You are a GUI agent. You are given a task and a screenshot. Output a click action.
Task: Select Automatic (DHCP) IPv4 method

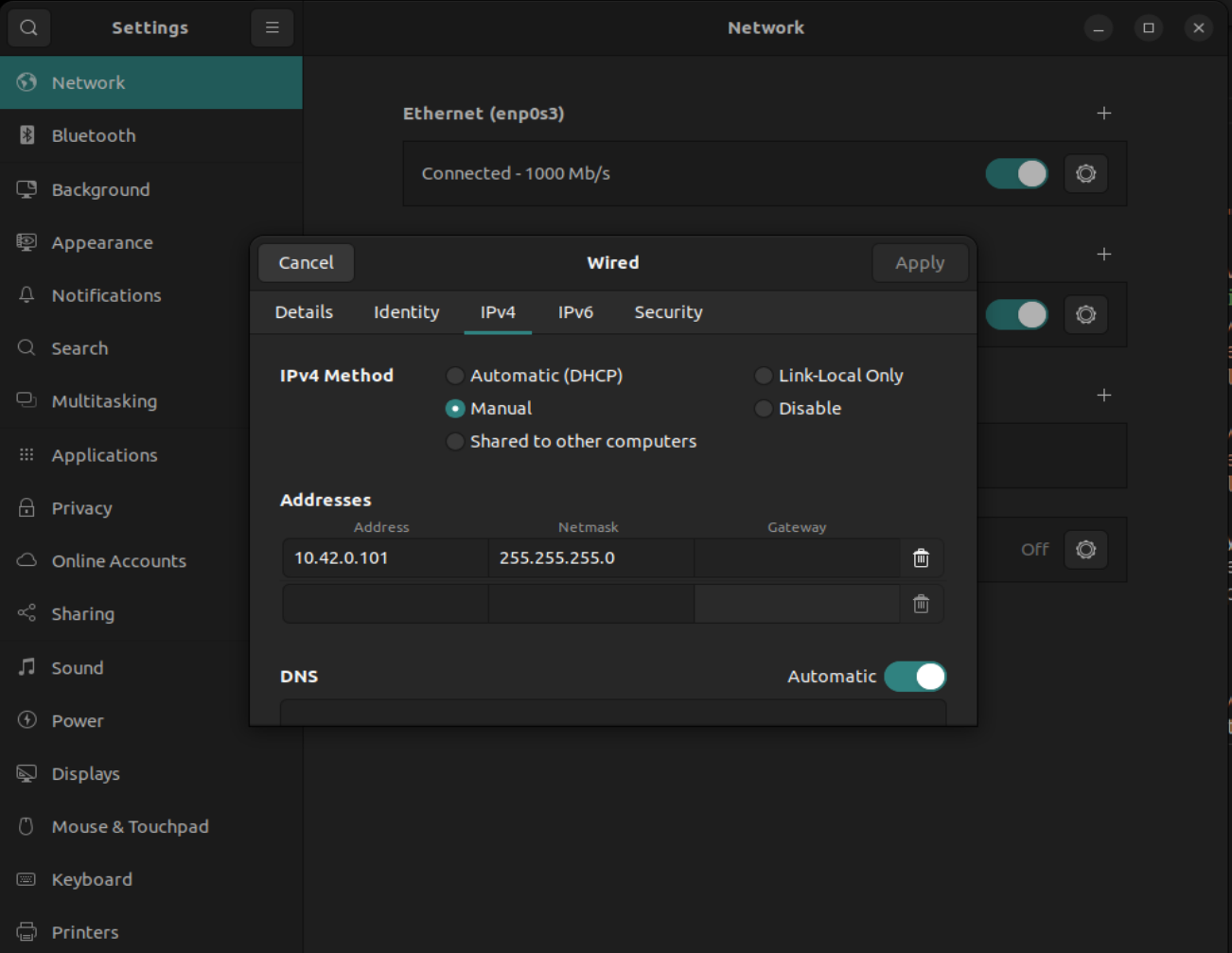(455, 376)
